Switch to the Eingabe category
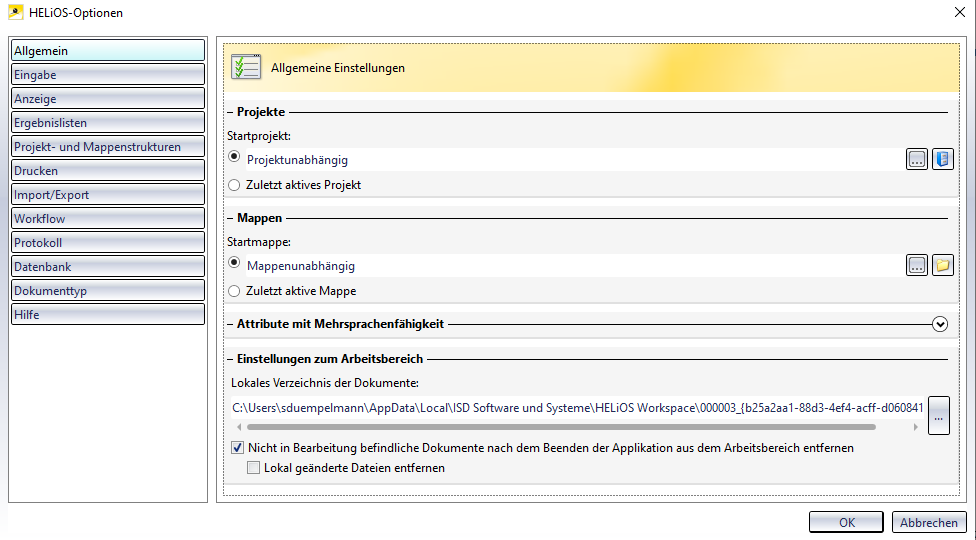976x540 pixels. (108, 75)
